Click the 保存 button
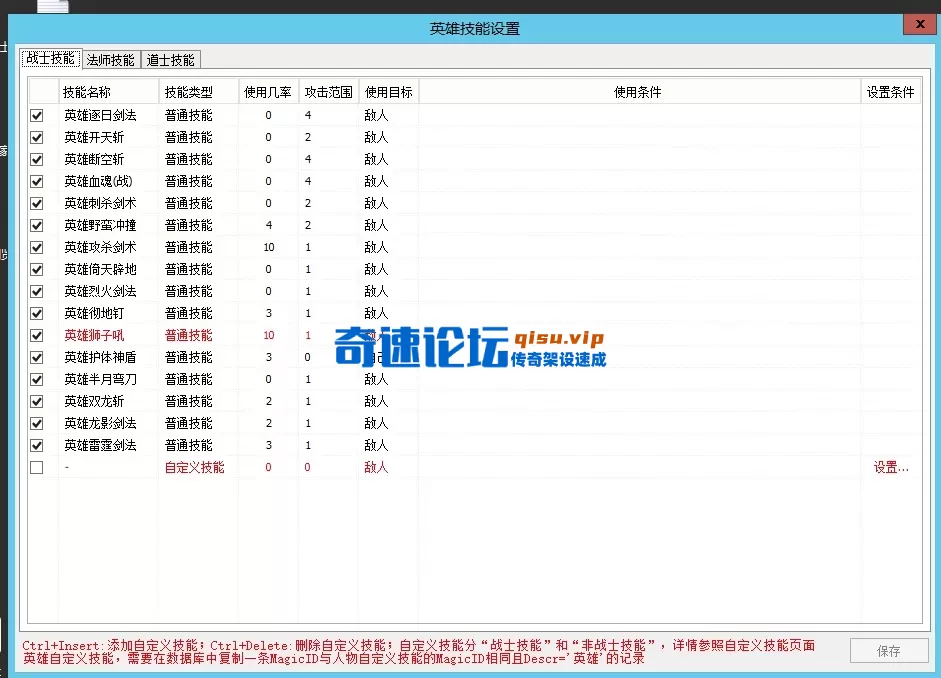Viewport: 941px width, 678px height. 888,650
